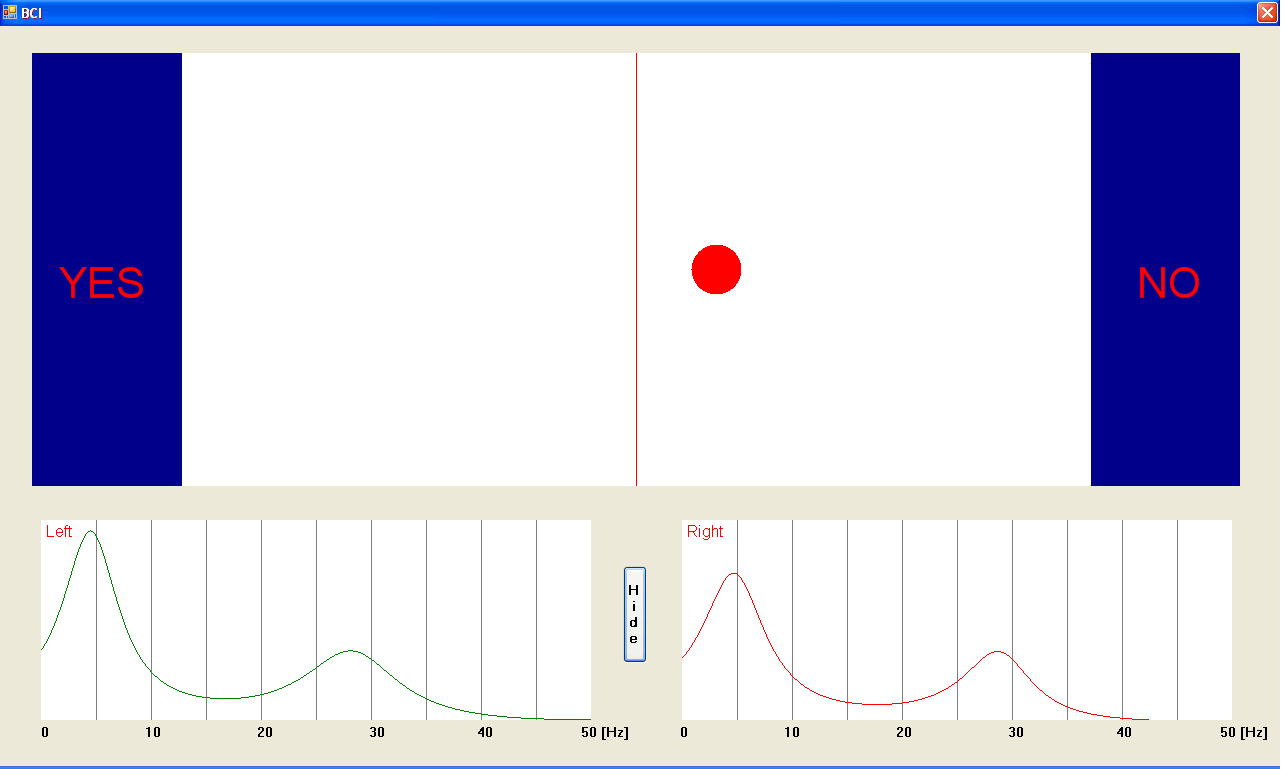Click the vertical Hide button
1284x769 pixels.
[634, 614]
